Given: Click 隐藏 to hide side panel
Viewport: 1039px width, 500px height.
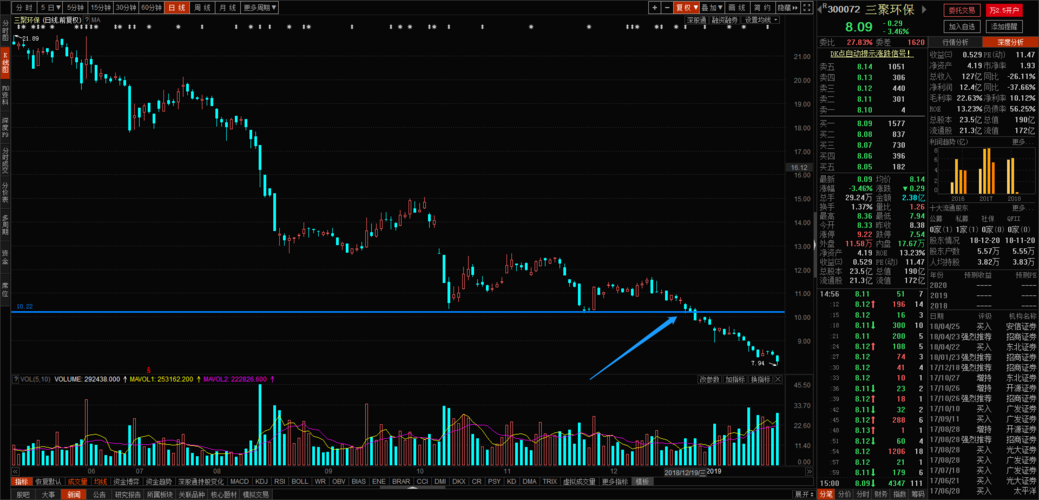Looking at the screenshot, I should (x=786, y=7).
